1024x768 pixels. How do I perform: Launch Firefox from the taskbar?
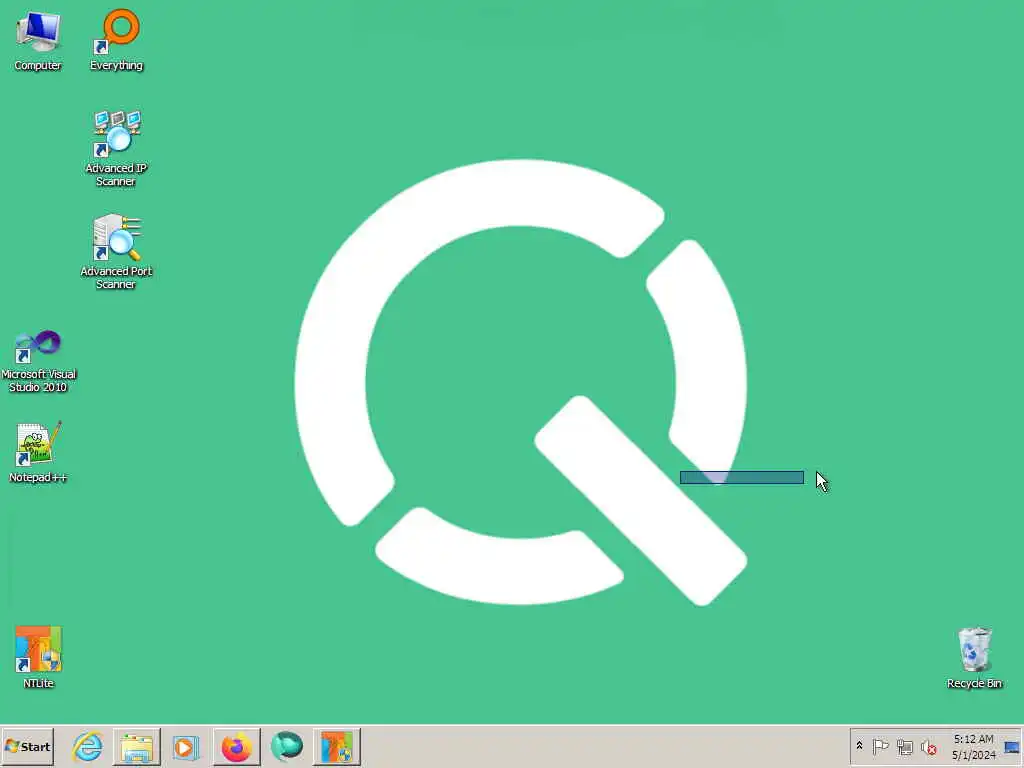(x=236, y=746)
